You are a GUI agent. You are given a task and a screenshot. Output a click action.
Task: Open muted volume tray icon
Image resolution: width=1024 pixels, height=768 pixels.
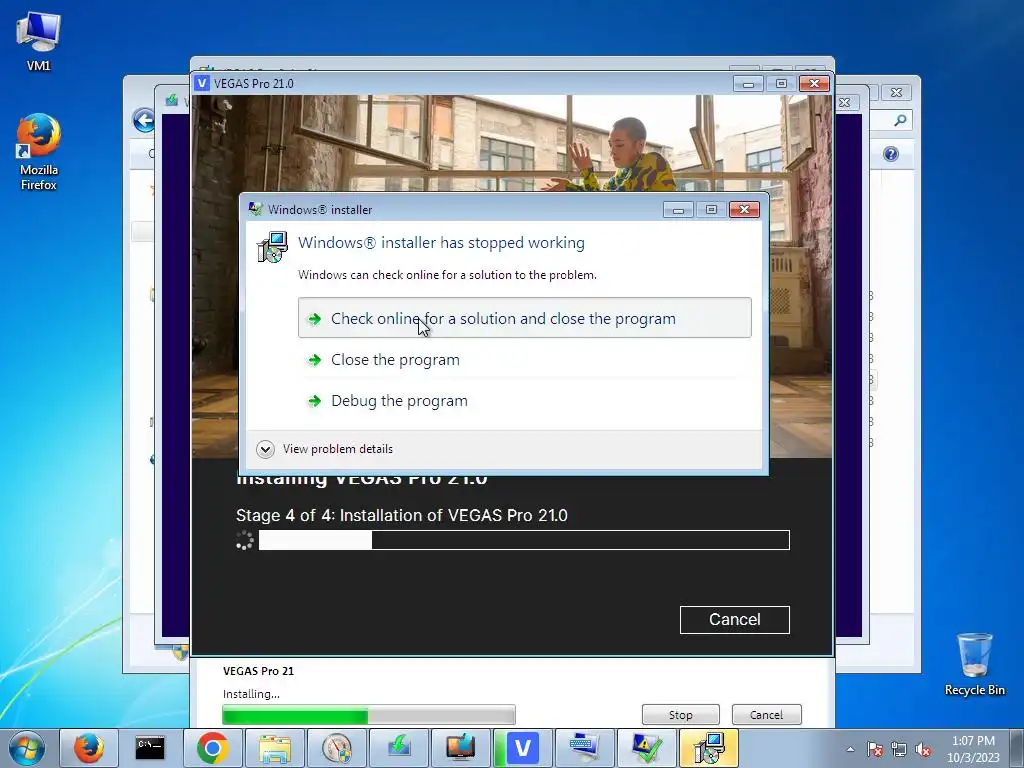point(923,749)
